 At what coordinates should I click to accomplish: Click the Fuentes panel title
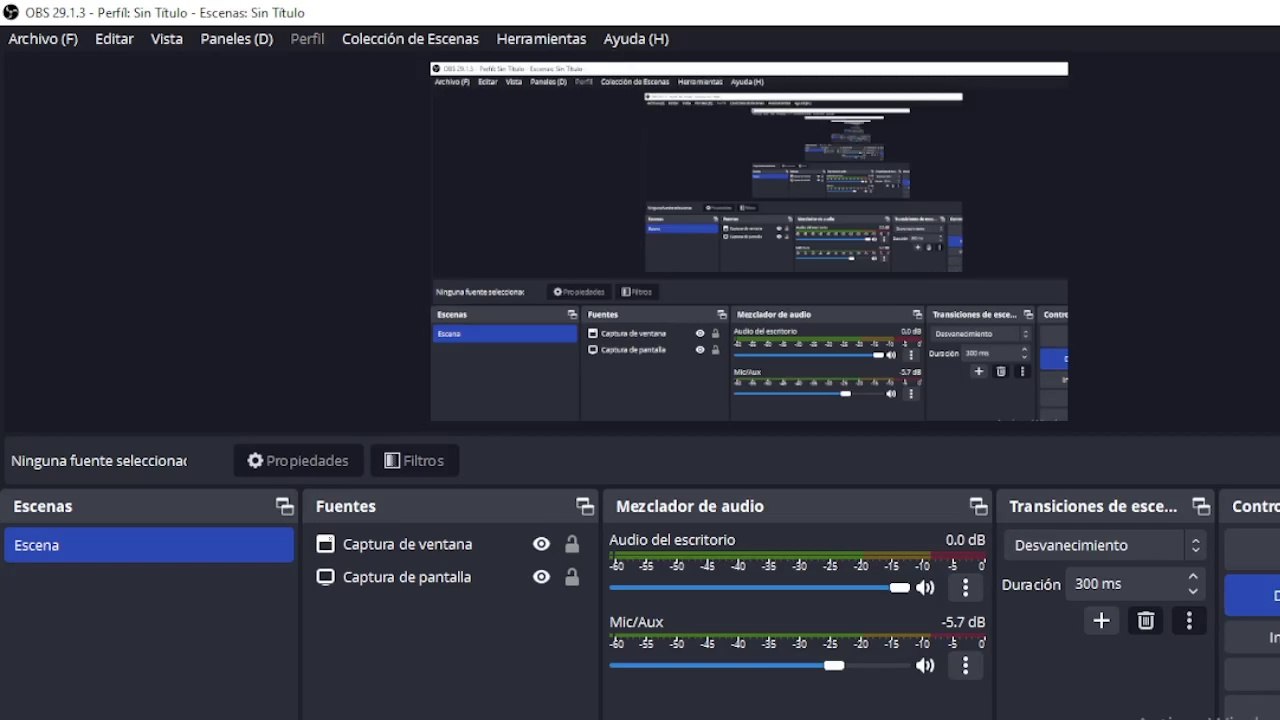point(346,506)
